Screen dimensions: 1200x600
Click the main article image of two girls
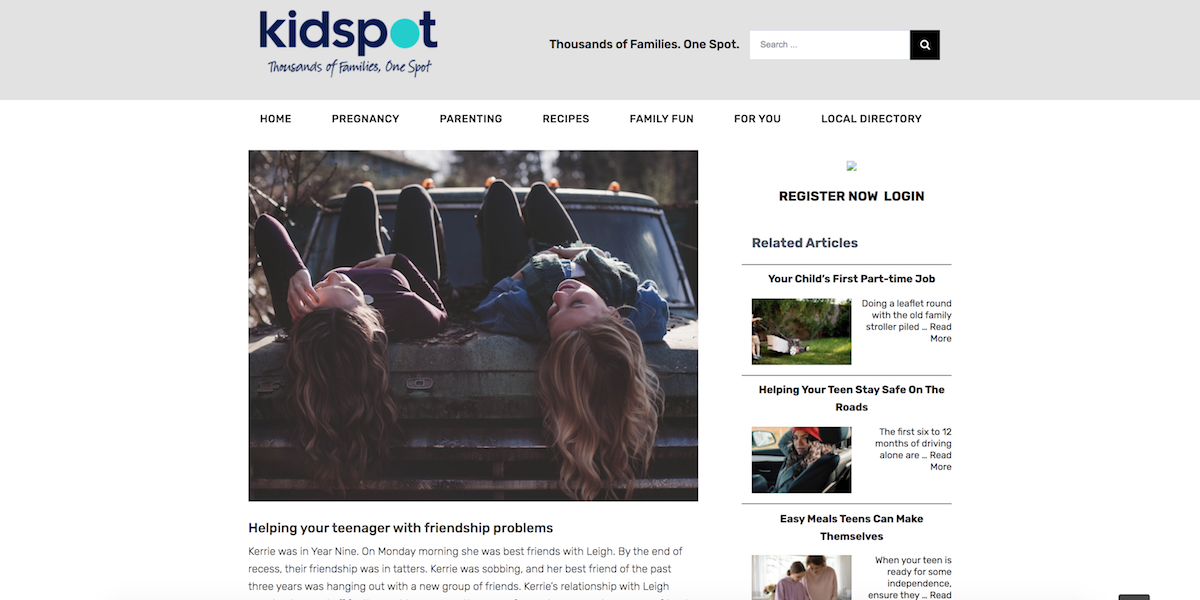point(473,326)
